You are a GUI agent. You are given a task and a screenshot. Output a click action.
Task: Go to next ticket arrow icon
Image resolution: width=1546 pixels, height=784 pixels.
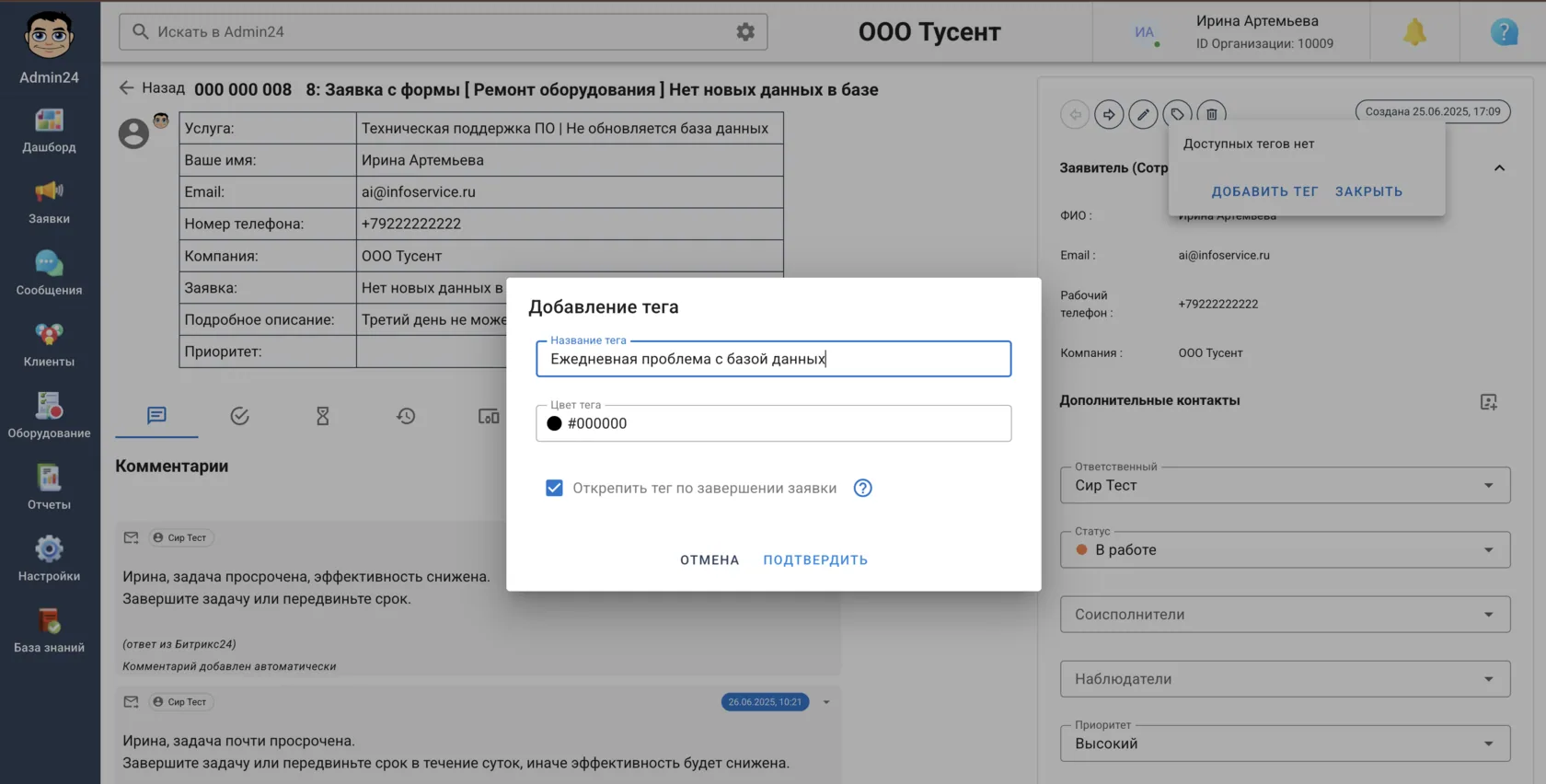point(1109,114)
